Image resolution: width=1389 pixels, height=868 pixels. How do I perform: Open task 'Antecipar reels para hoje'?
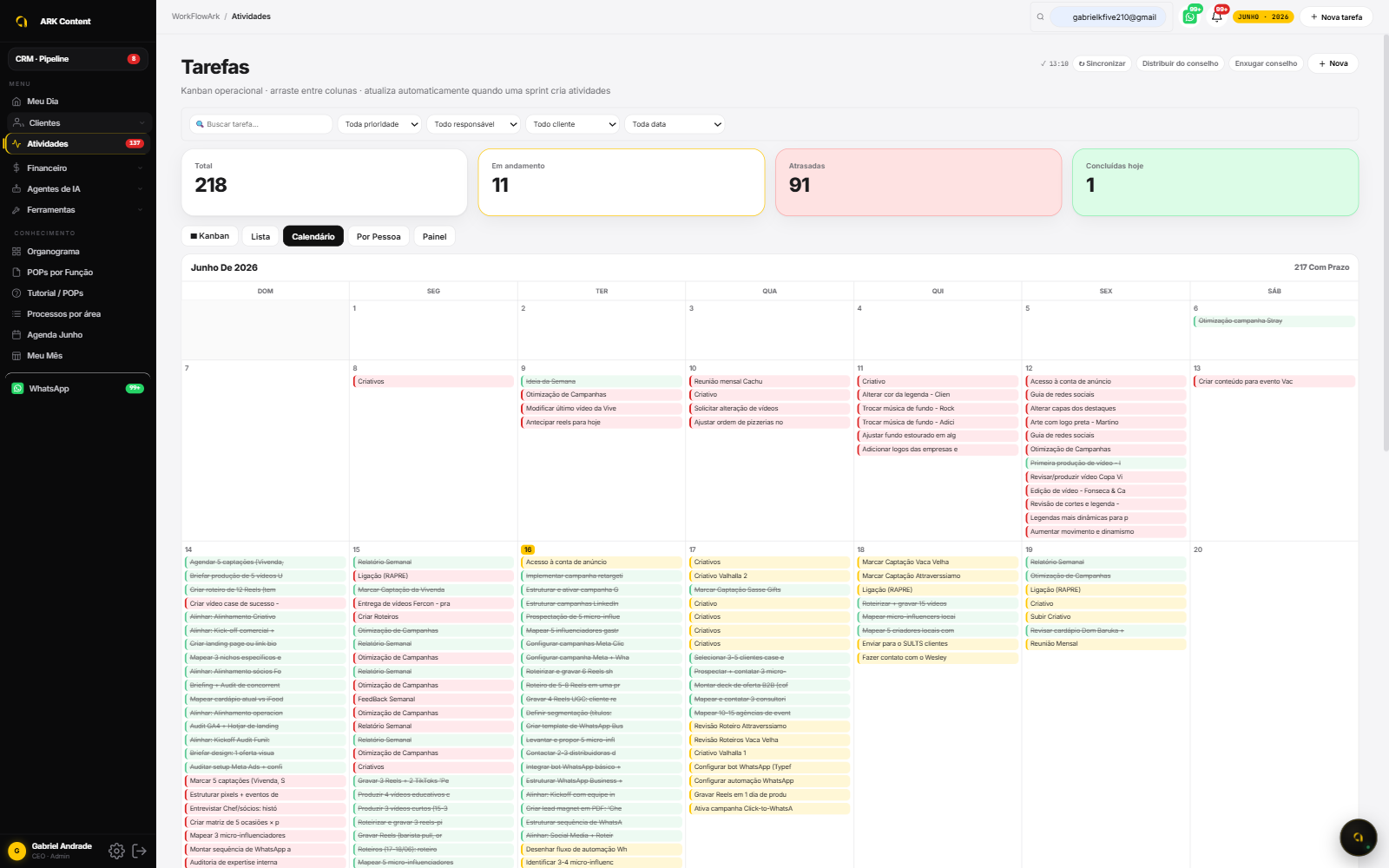tap(601, 422)
